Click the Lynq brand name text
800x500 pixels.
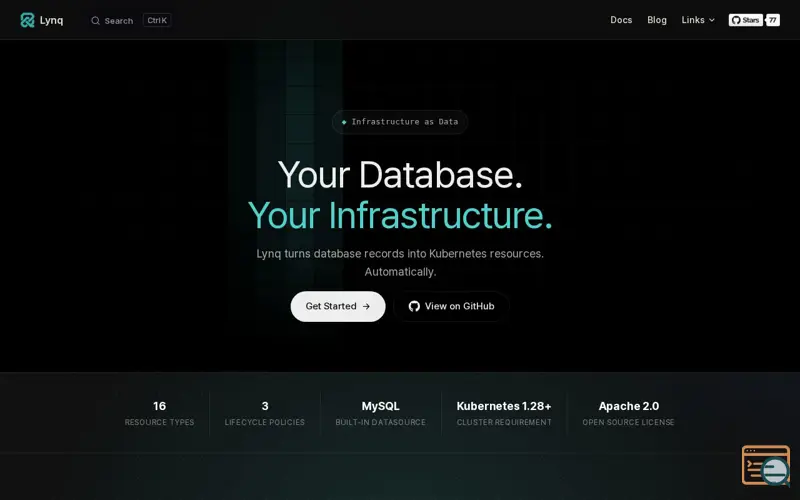coord(52,20)
